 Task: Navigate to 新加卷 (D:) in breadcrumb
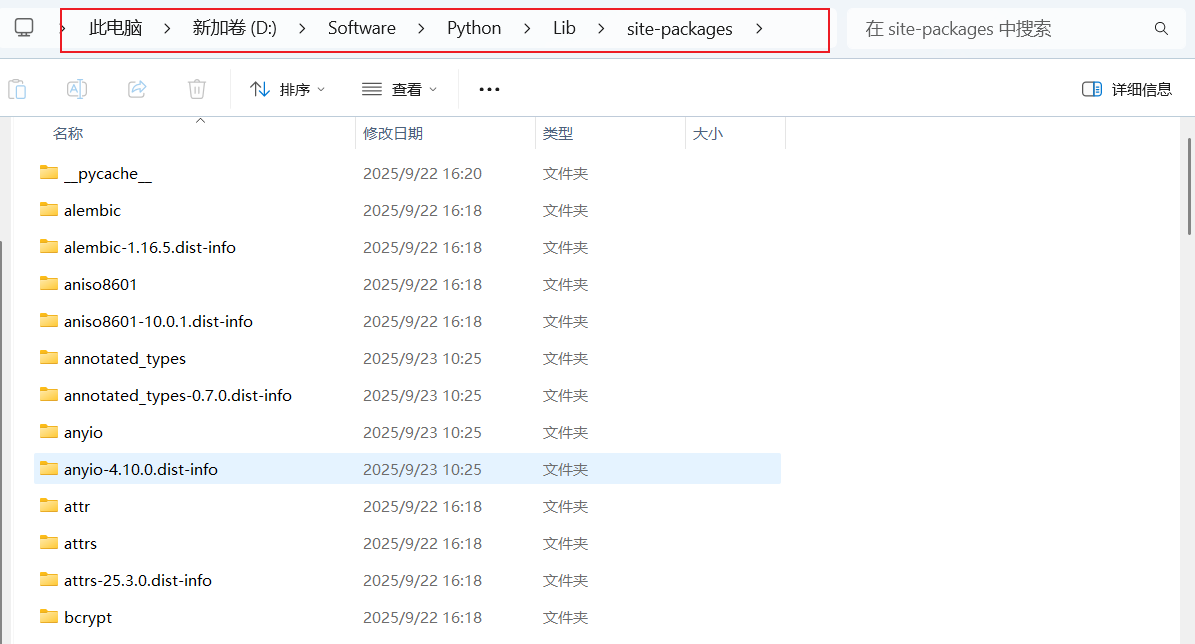click(x=234, y=29)
